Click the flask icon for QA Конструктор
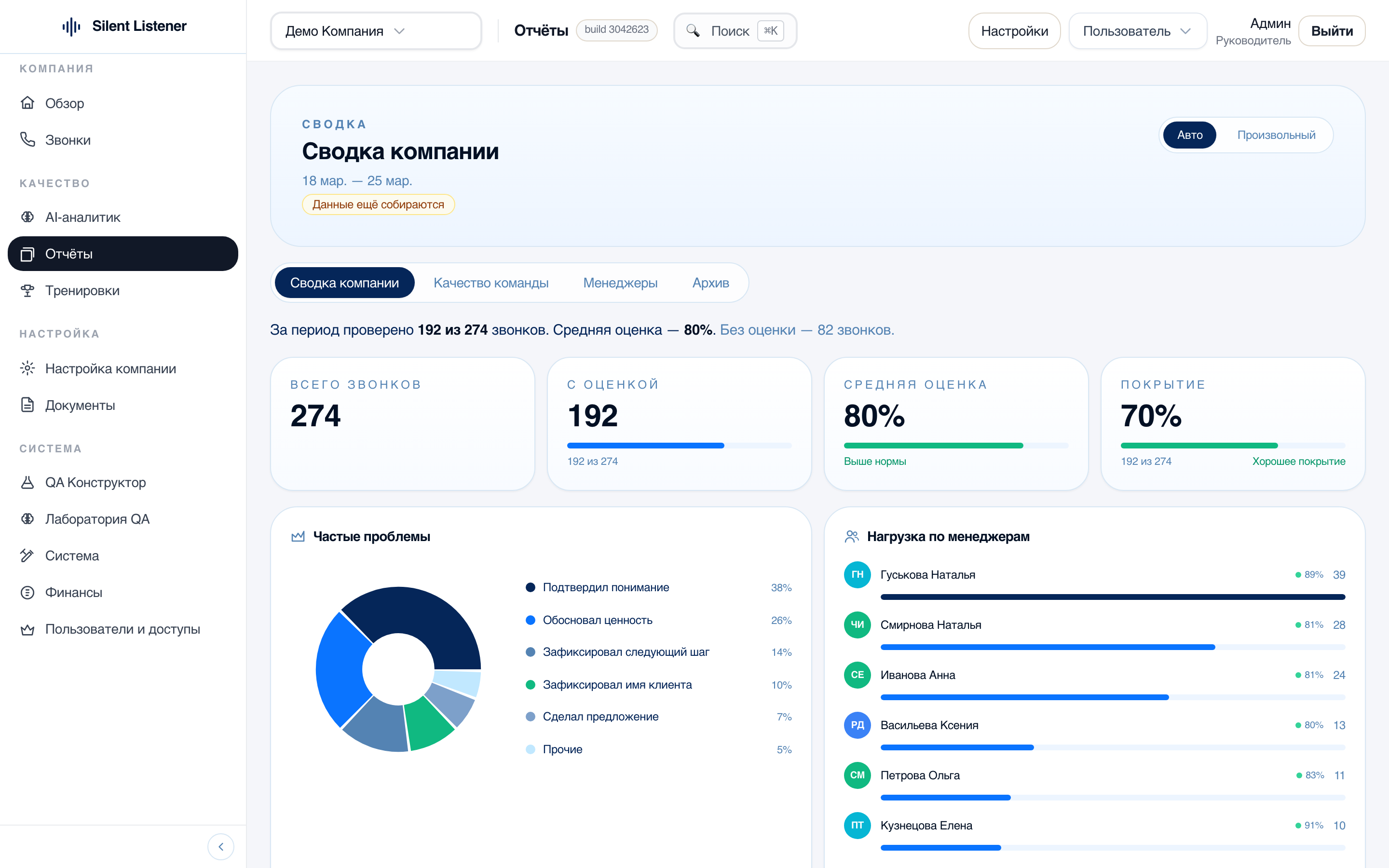This screenshot has width=1389, height=868. [27, 482]
